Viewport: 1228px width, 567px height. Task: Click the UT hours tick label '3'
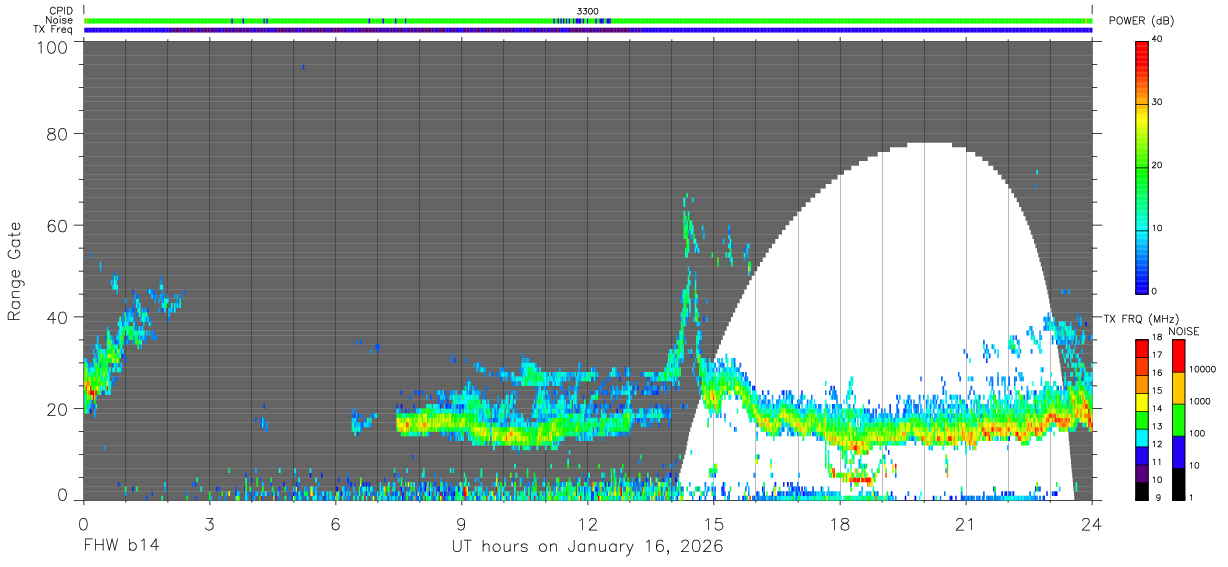(209, 523)
